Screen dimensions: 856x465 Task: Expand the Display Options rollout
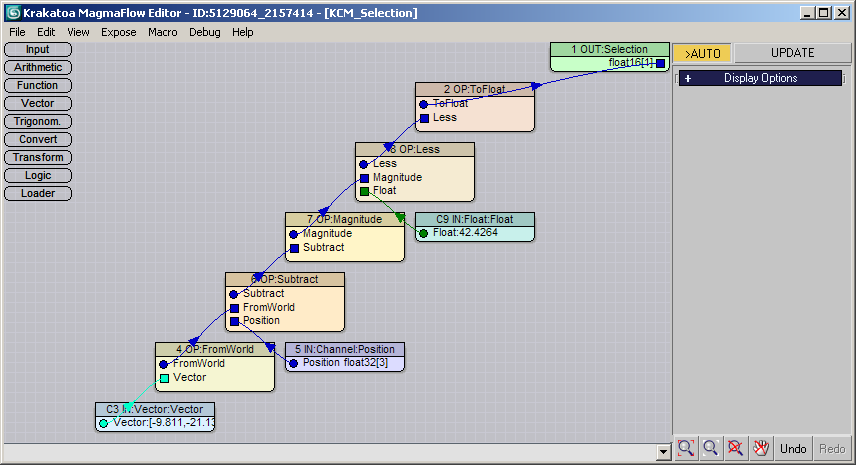pyautogui.click(x=760, y=78)
